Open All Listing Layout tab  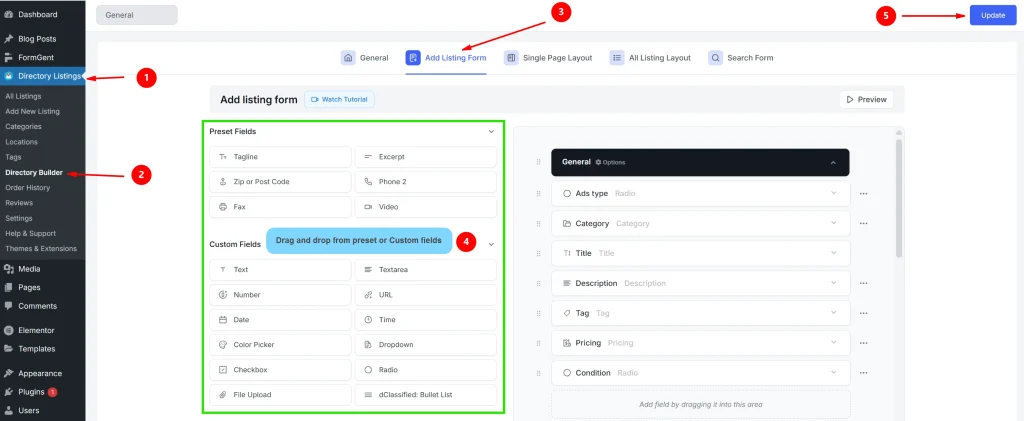coord(650,57)
